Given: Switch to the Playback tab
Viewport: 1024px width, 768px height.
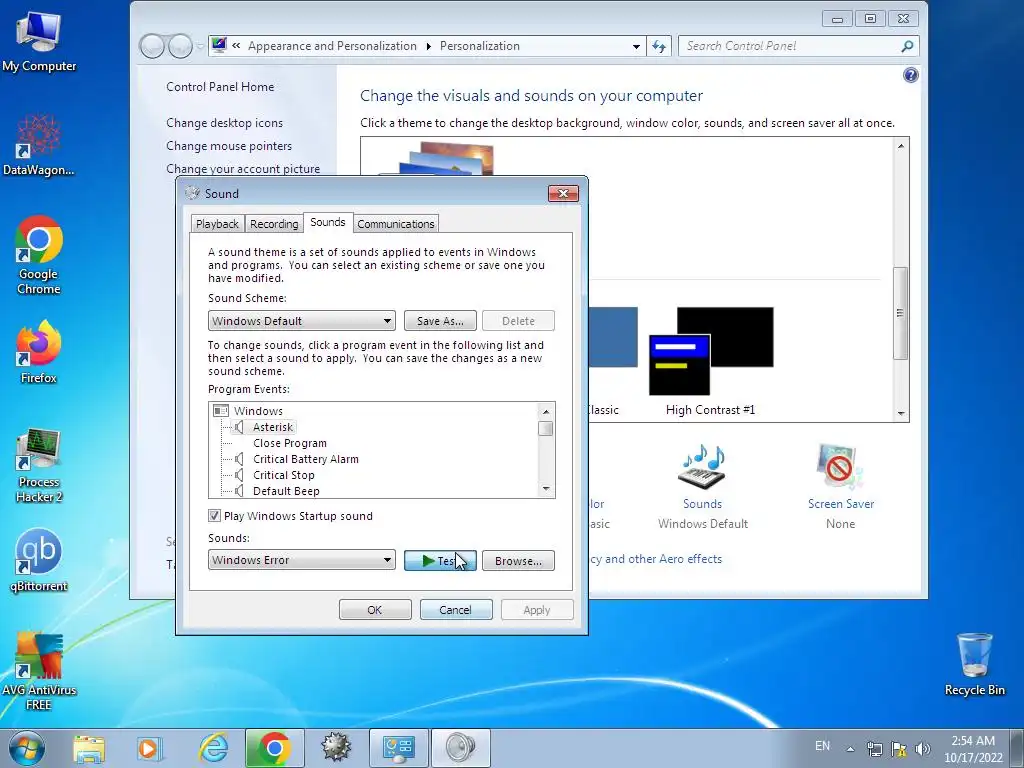Looking at the screenshot, I should [217, 224].
